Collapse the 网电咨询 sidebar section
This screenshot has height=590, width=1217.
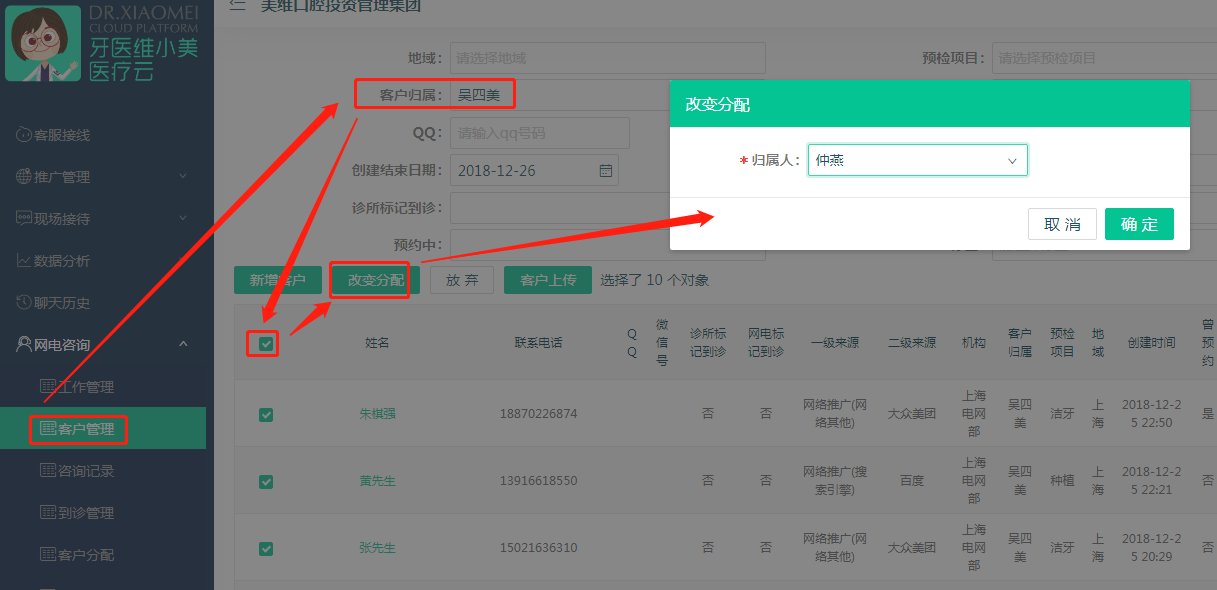[x=183, y=345]
